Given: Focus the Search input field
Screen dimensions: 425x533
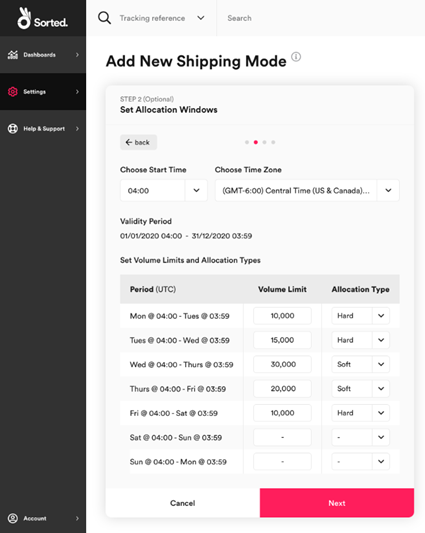Looking at the screenshot, I should coord(320,18).
